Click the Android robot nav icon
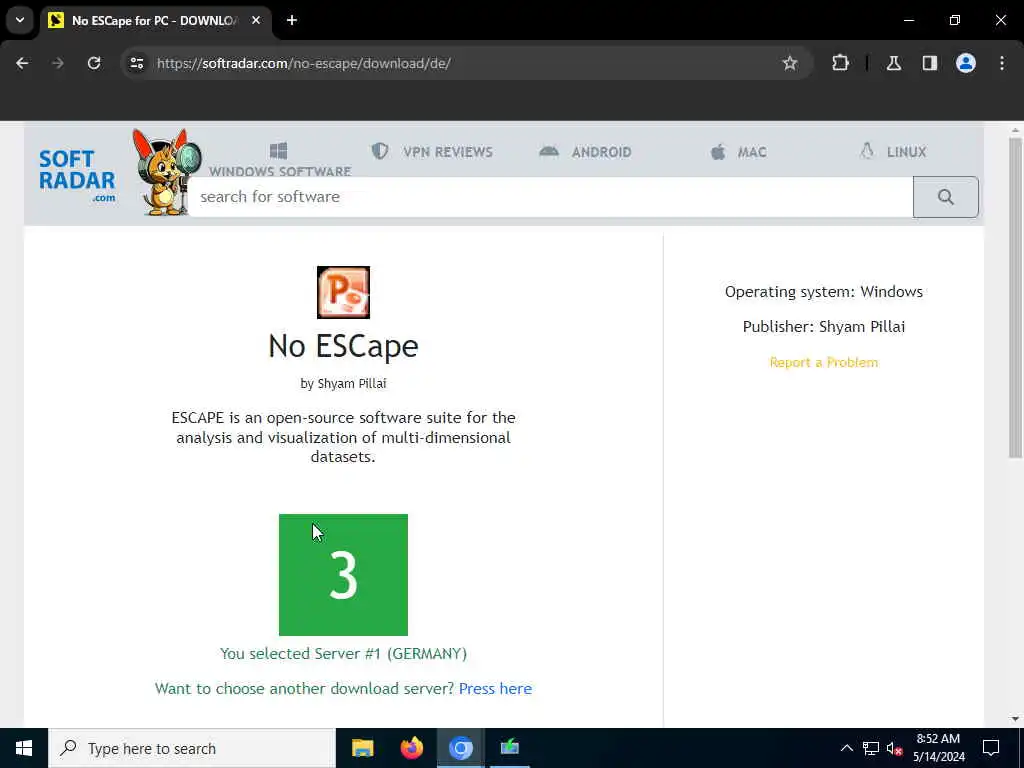Viewport: 1024px width, 768px height. 549,152
